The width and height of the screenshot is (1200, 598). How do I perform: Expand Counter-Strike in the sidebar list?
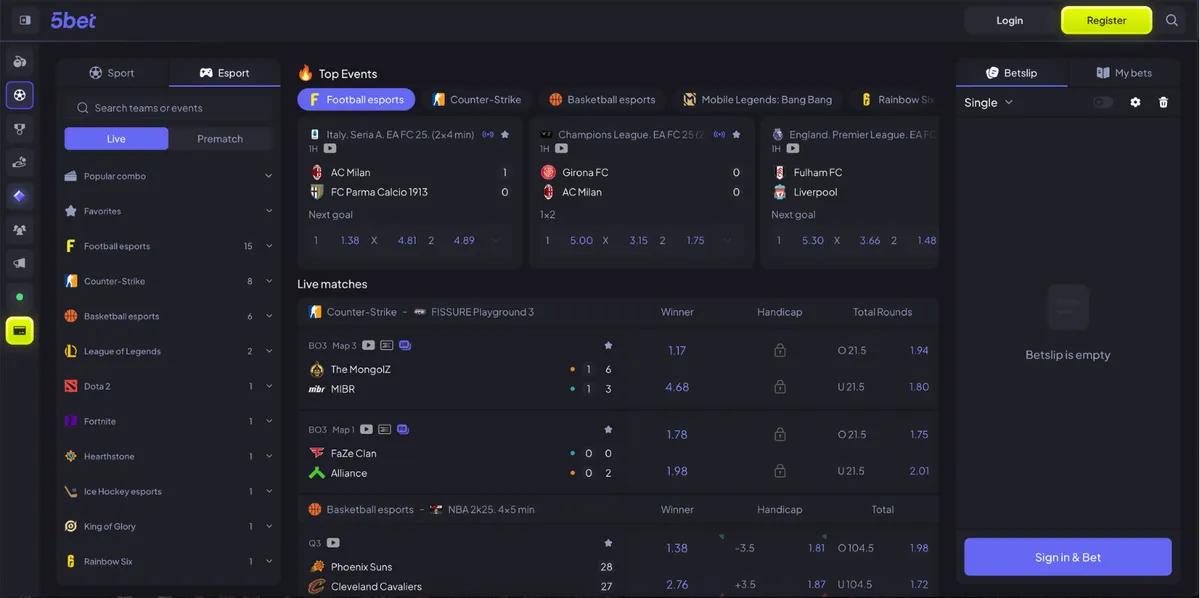pyautogui.click(x=168, y=281)
